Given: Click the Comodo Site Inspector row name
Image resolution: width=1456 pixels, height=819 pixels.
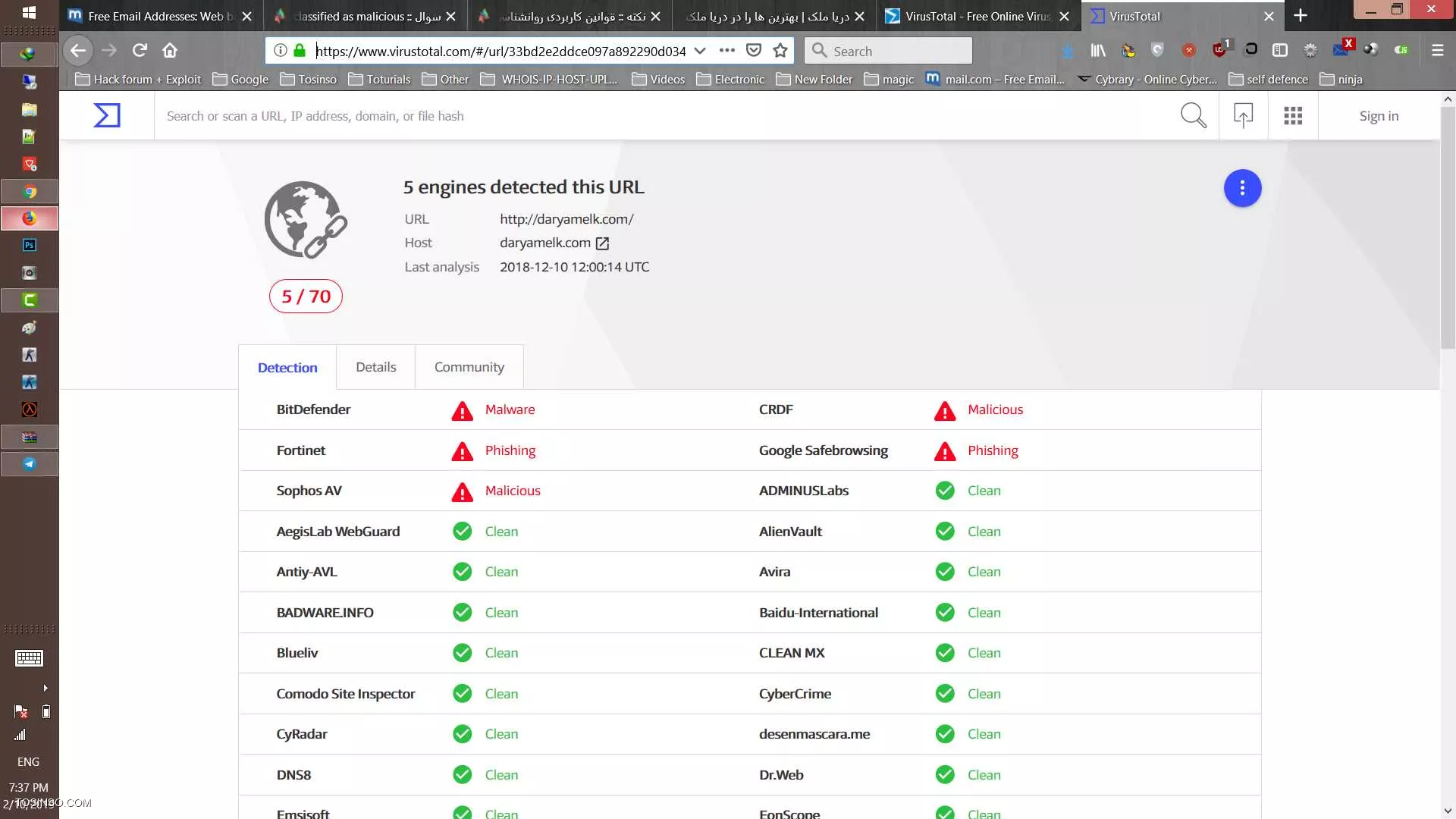Looking at the screenshot, I should tap(345, 694).
